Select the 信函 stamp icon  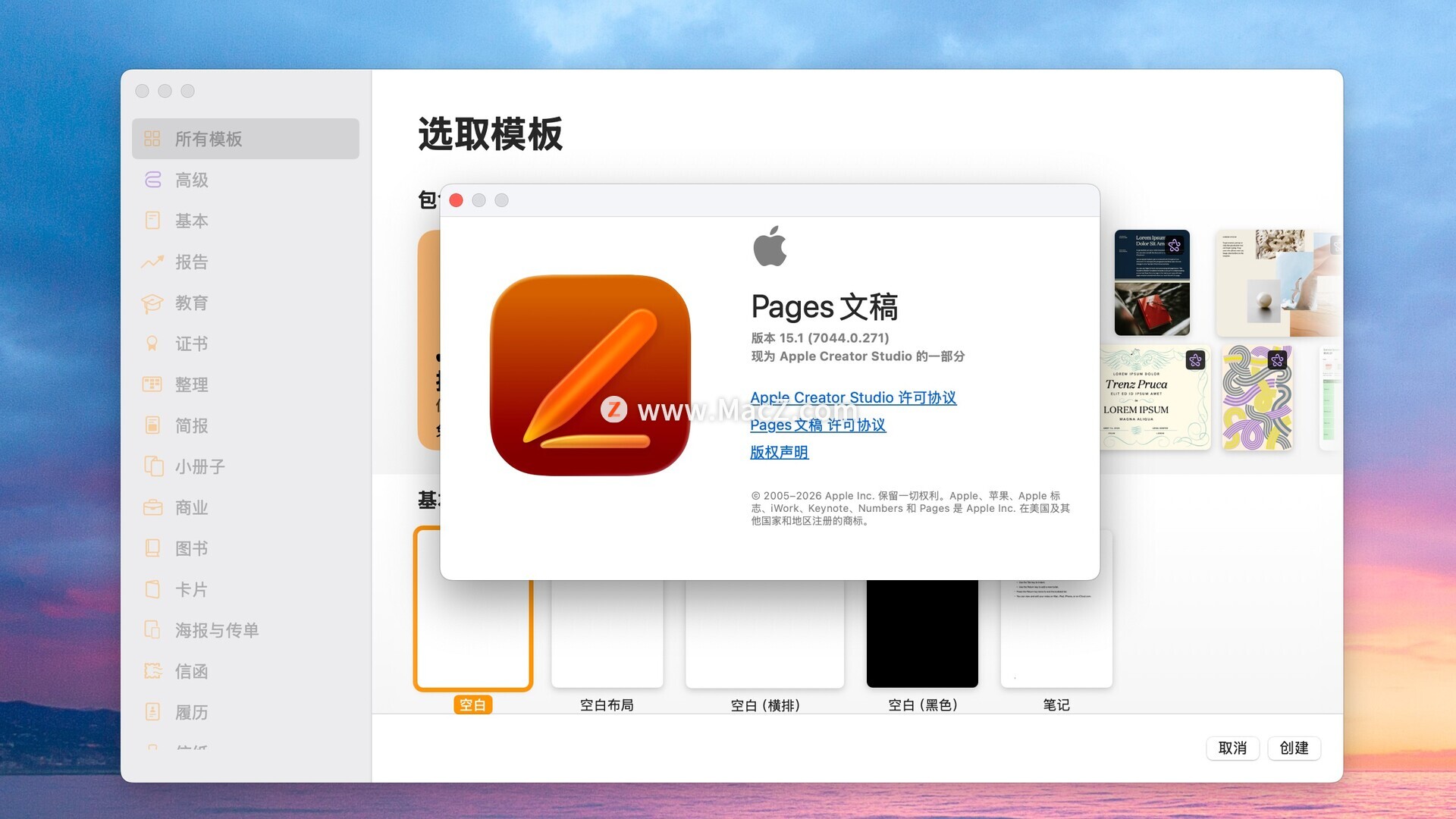tap(152, 671)
